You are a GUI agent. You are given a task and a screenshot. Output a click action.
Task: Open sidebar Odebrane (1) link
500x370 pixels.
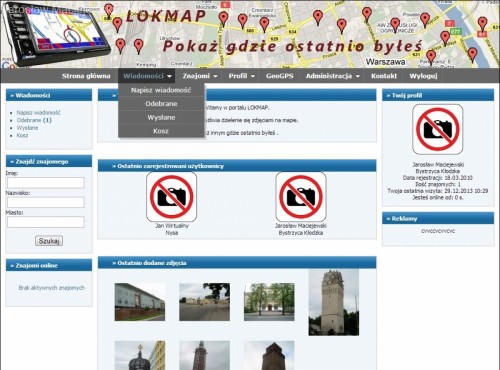[x=34, y=120]
